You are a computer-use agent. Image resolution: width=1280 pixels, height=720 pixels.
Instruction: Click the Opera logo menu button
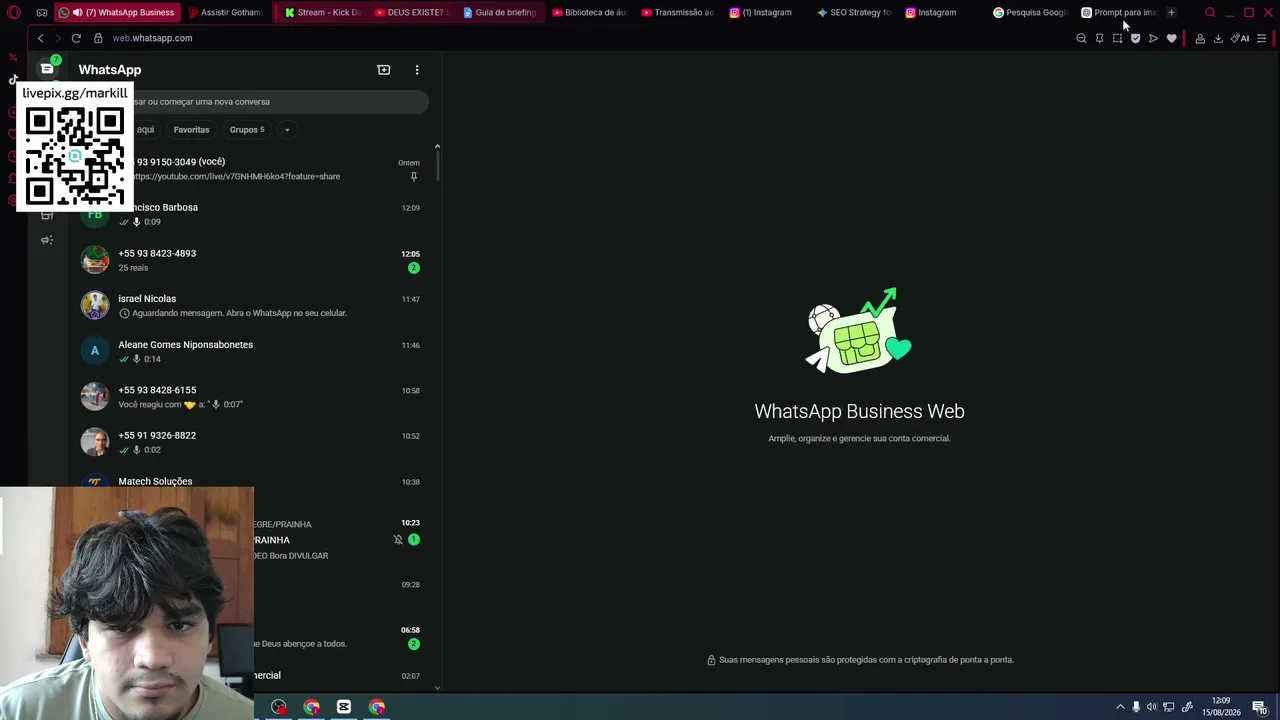[x=14, y=13]
